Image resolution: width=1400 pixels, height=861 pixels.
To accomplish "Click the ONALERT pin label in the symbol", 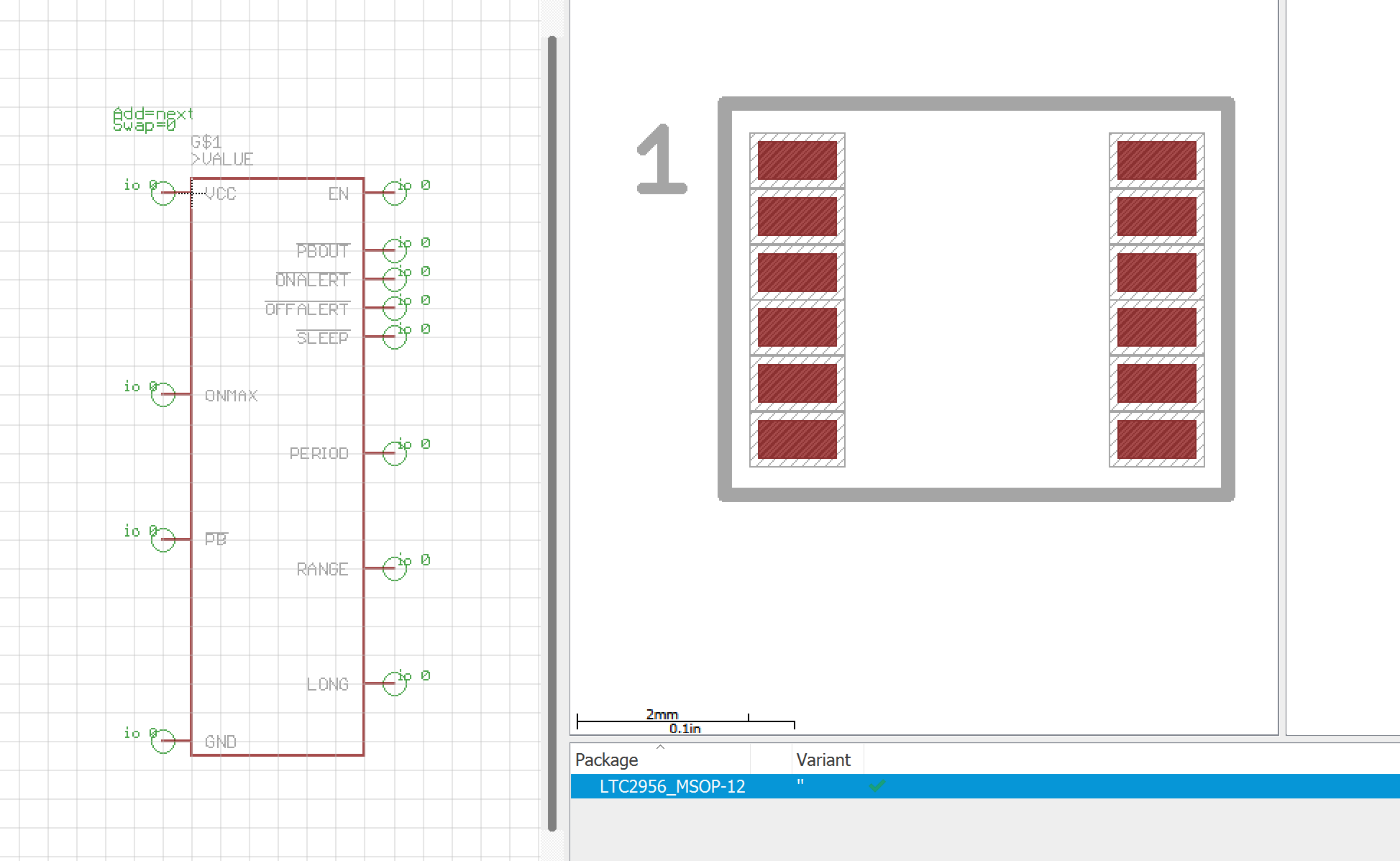I will tap(312, 280).
